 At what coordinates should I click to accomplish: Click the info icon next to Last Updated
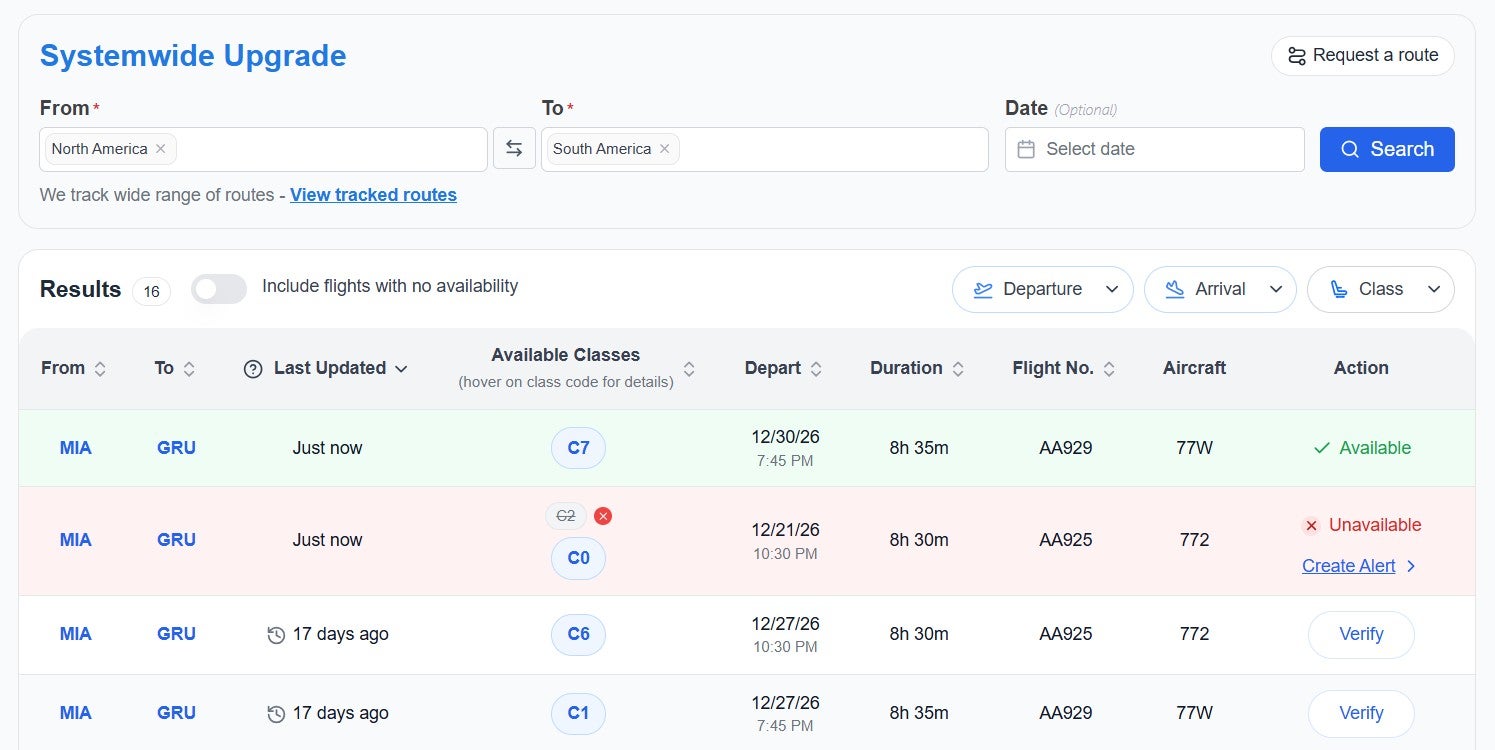tap(253, 368)
